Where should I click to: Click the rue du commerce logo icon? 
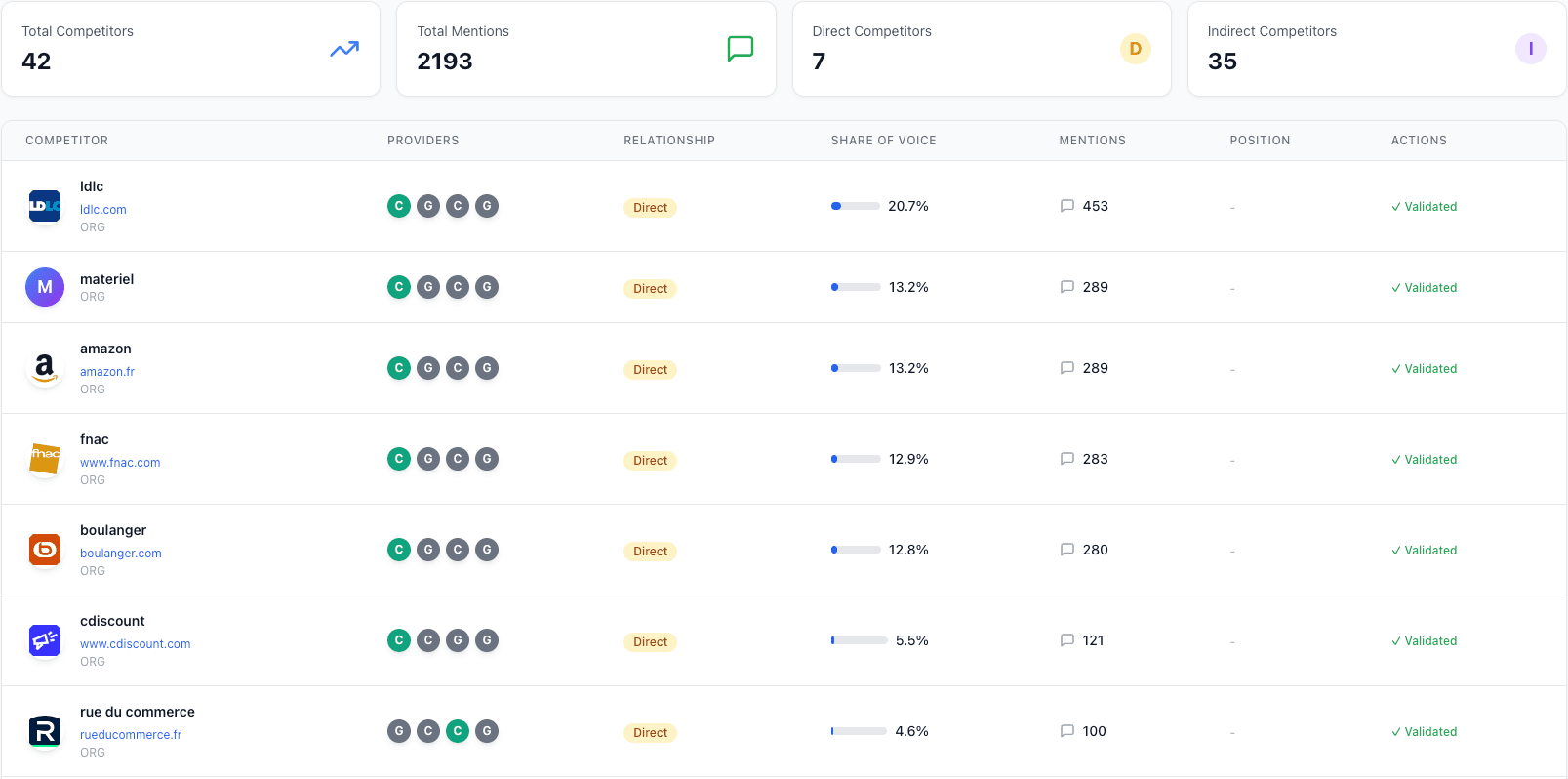[45, 731]
